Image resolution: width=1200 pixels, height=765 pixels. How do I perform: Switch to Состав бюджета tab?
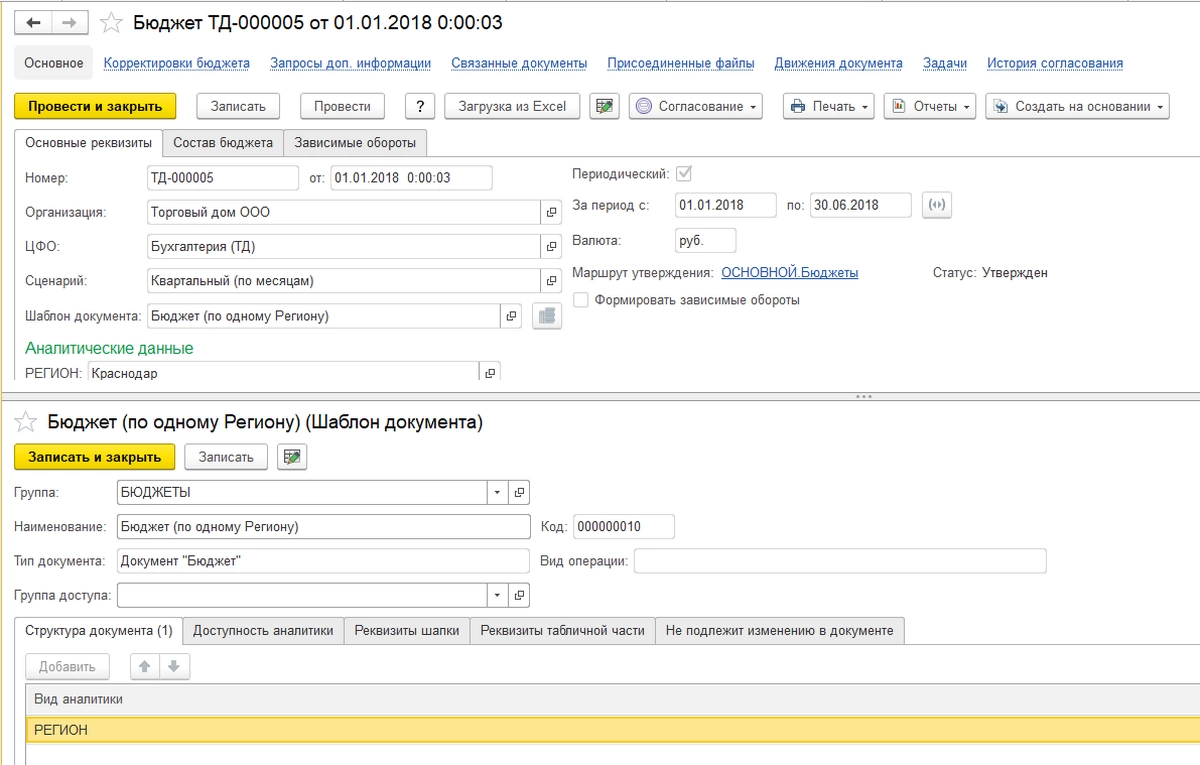[223, 143]
